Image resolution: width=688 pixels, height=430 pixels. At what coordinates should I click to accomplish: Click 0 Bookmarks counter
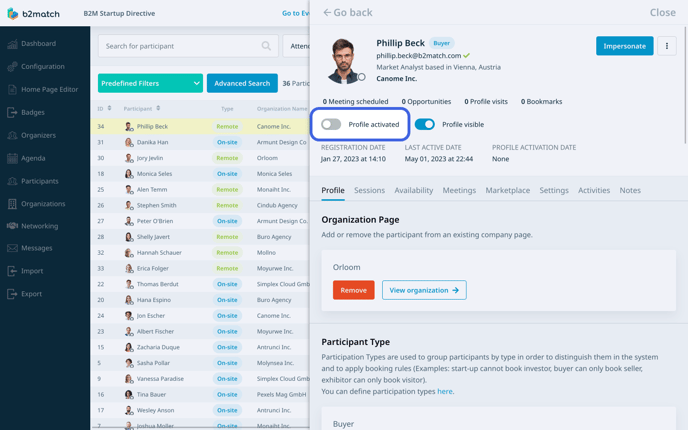541,101
